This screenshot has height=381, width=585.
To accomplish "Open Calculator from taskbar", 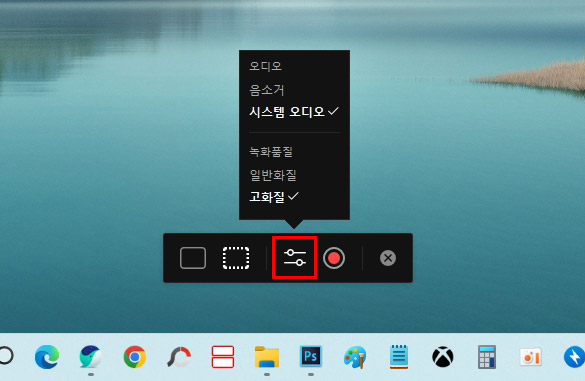I will click(487, 357).
